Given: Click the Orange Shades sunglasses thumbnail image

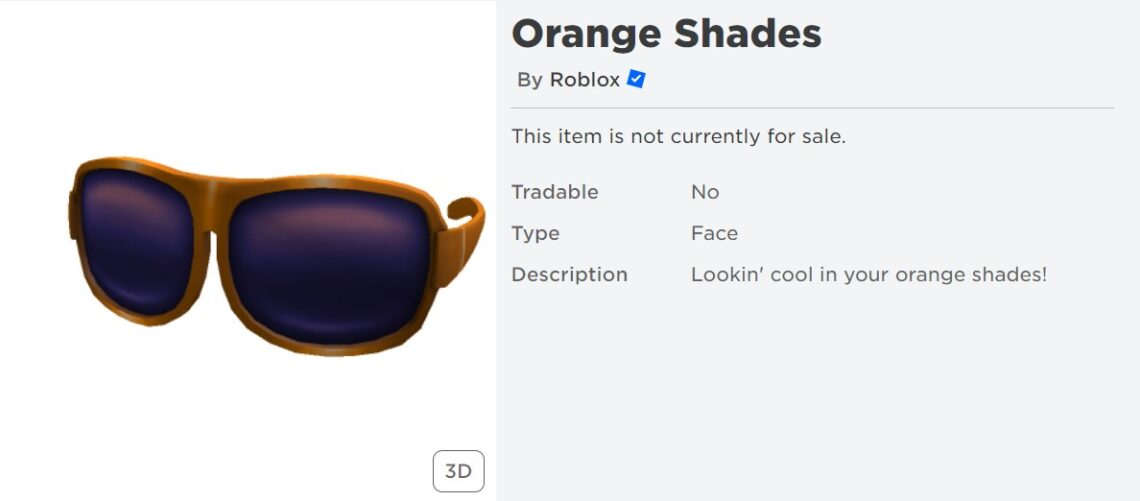Looking at the screenshot, I should pyautogui.click(x=276, y=256).
